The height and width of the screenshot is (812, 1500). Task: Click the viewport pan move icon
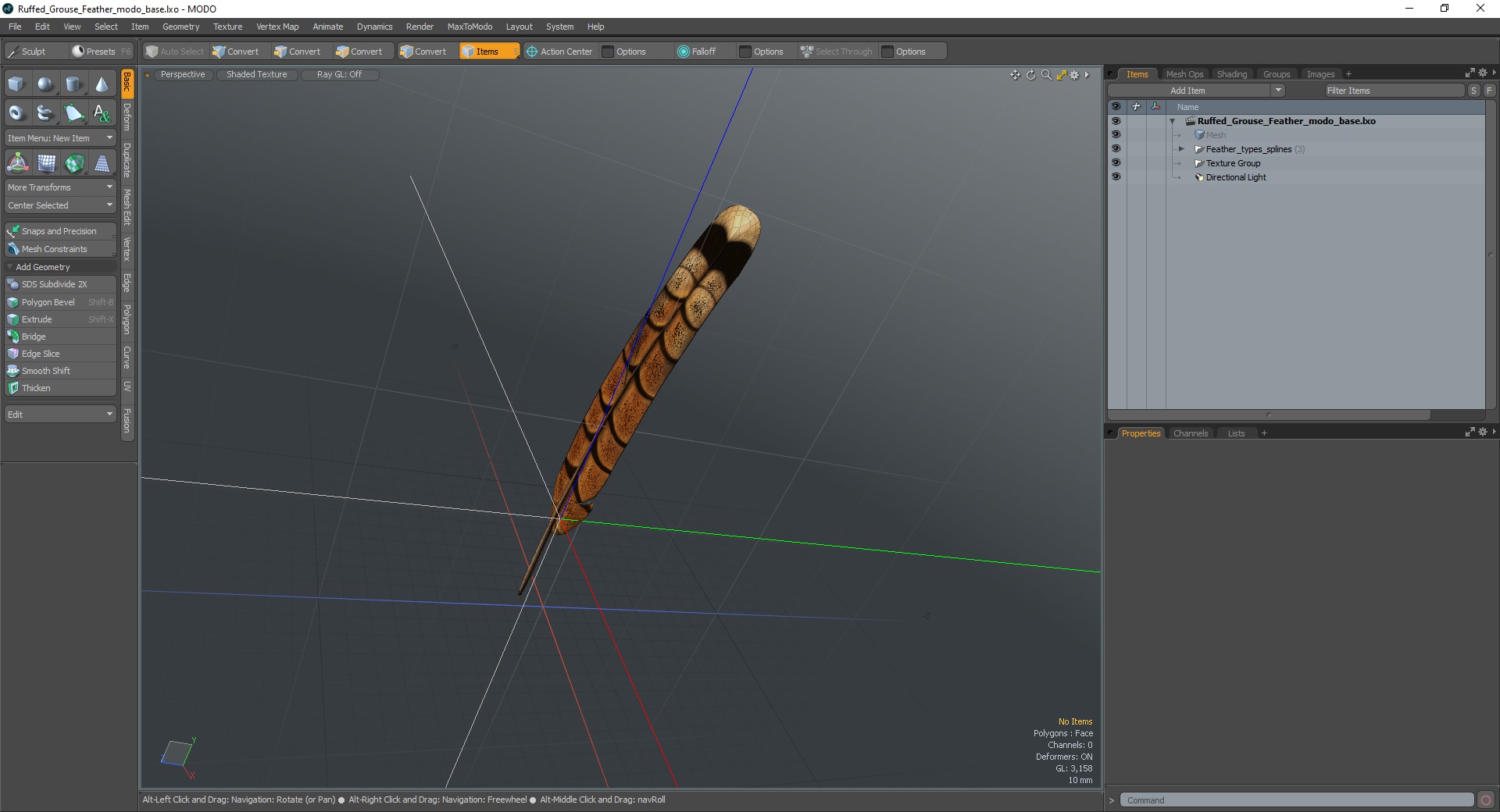[x=1015, y=75]
